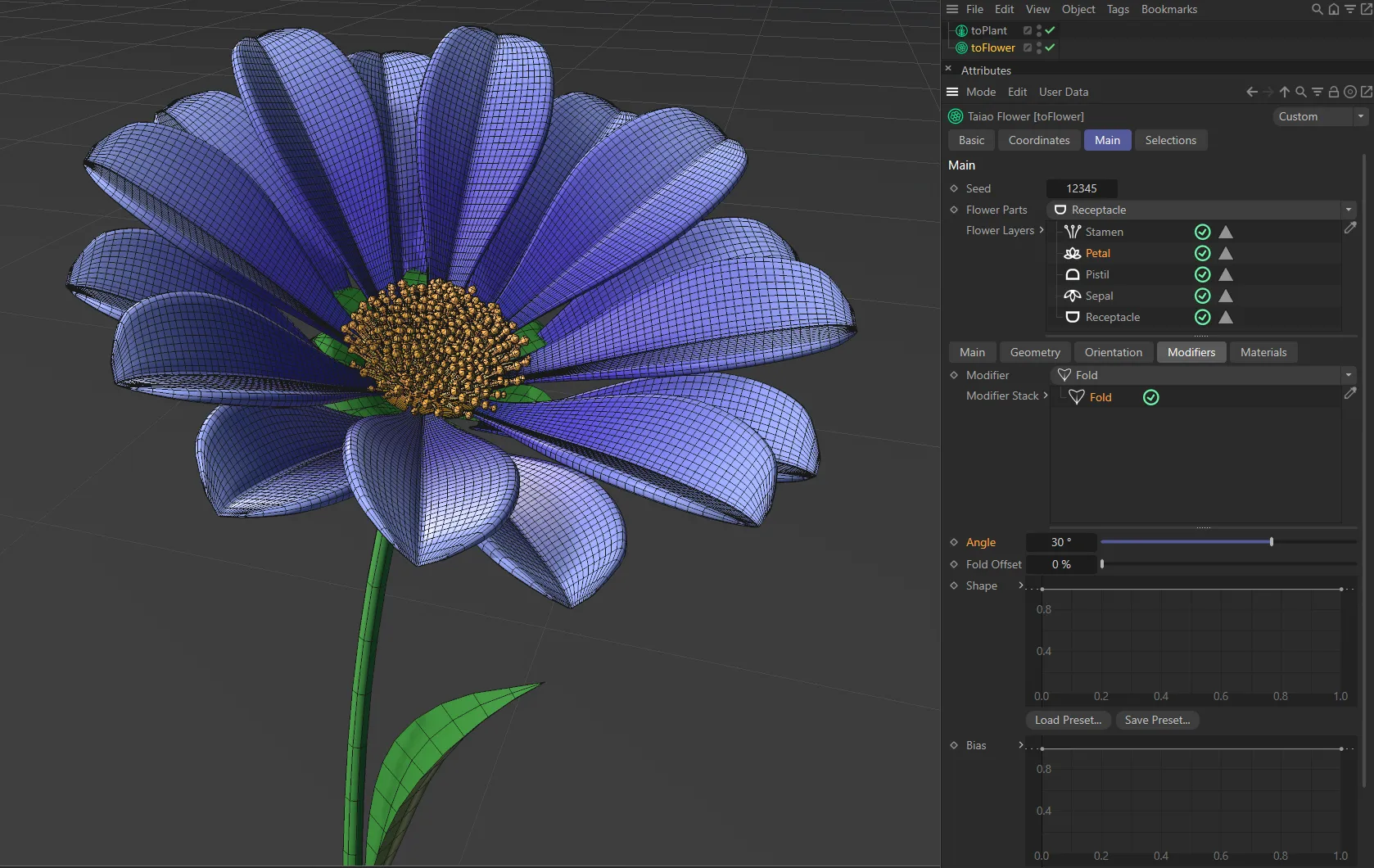Open the Receptacle flower parts dropdown
1374x868 pixels.
point(1349,210)
